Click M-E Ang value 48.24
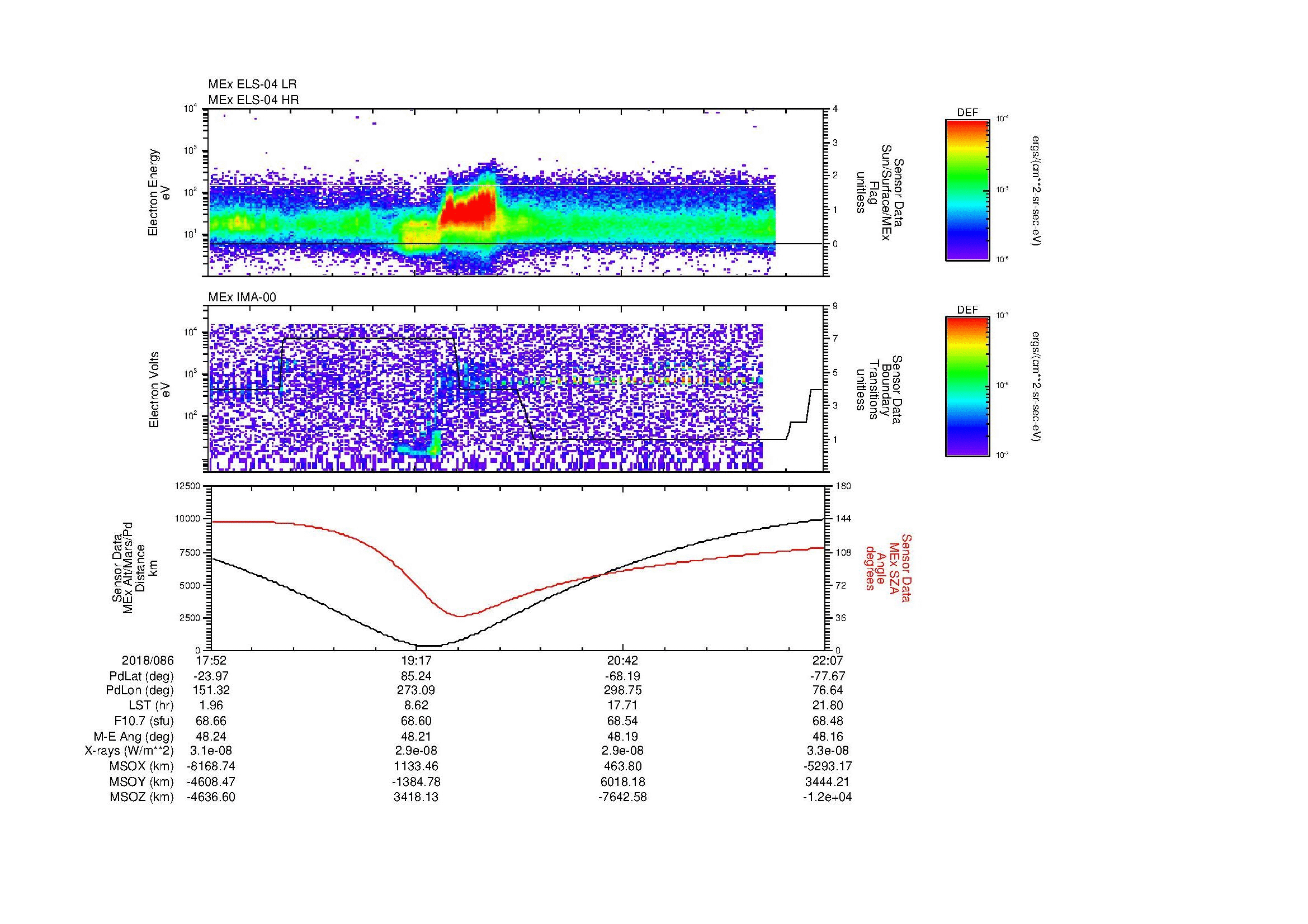 click(x=211, y=736)
